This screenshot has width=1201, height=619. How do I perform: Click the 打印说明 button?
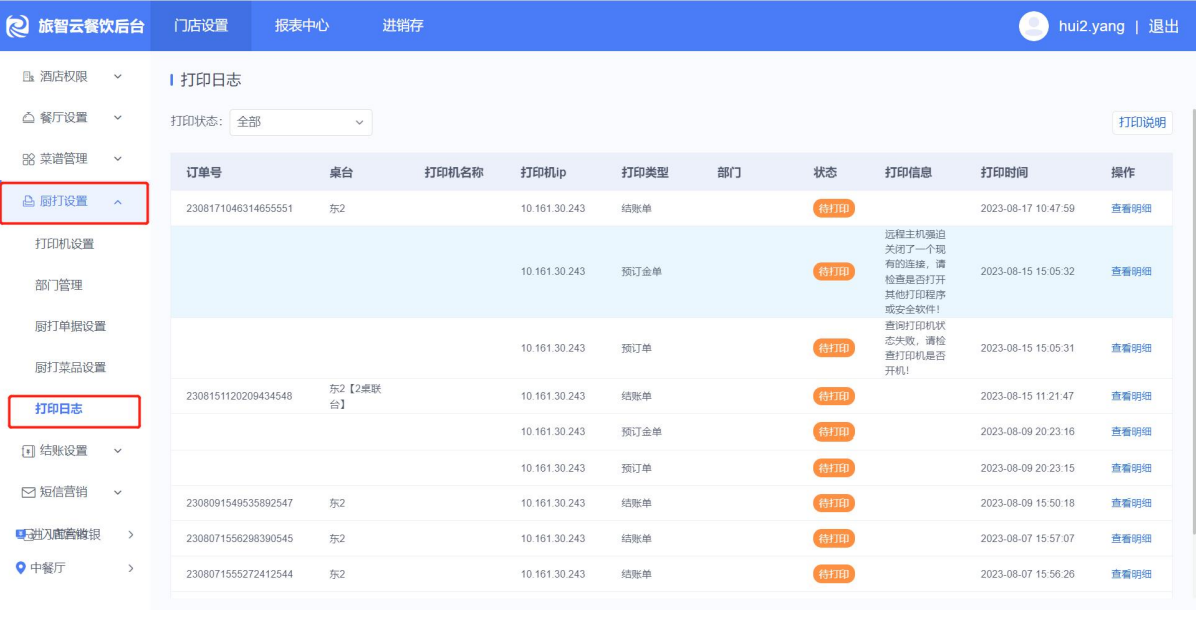click(x=1142, y=122)
